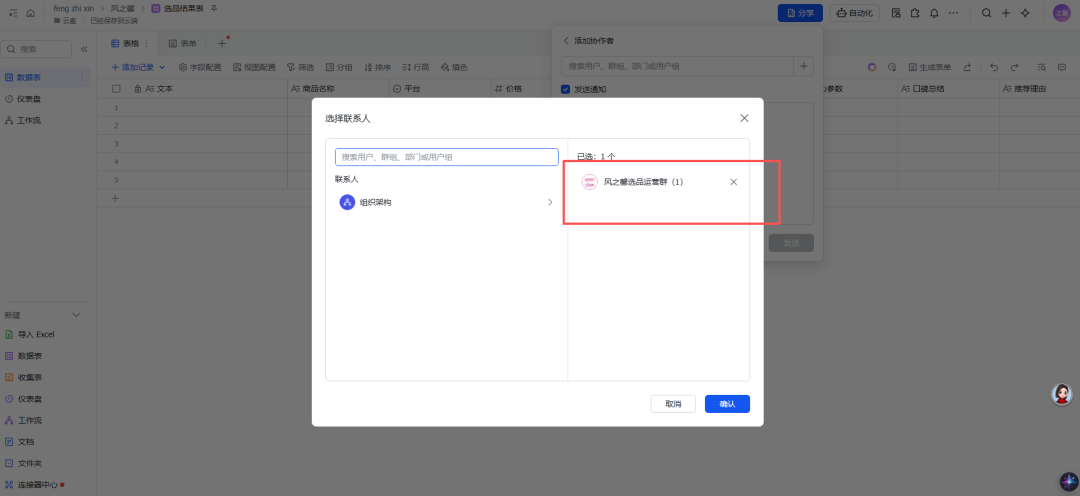Click the 风之馨选品运营群 group avatar
Screen dimensions: 1080x496
click(590, 182)
